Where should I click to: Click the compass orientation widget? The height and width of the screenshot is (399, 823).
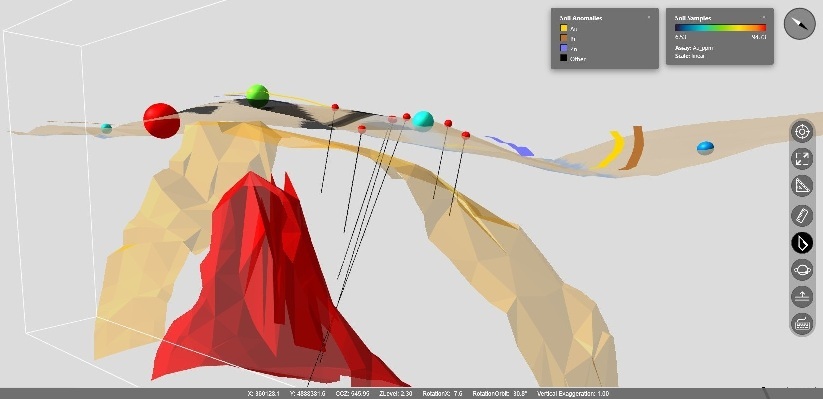click(x=799, y=24)
